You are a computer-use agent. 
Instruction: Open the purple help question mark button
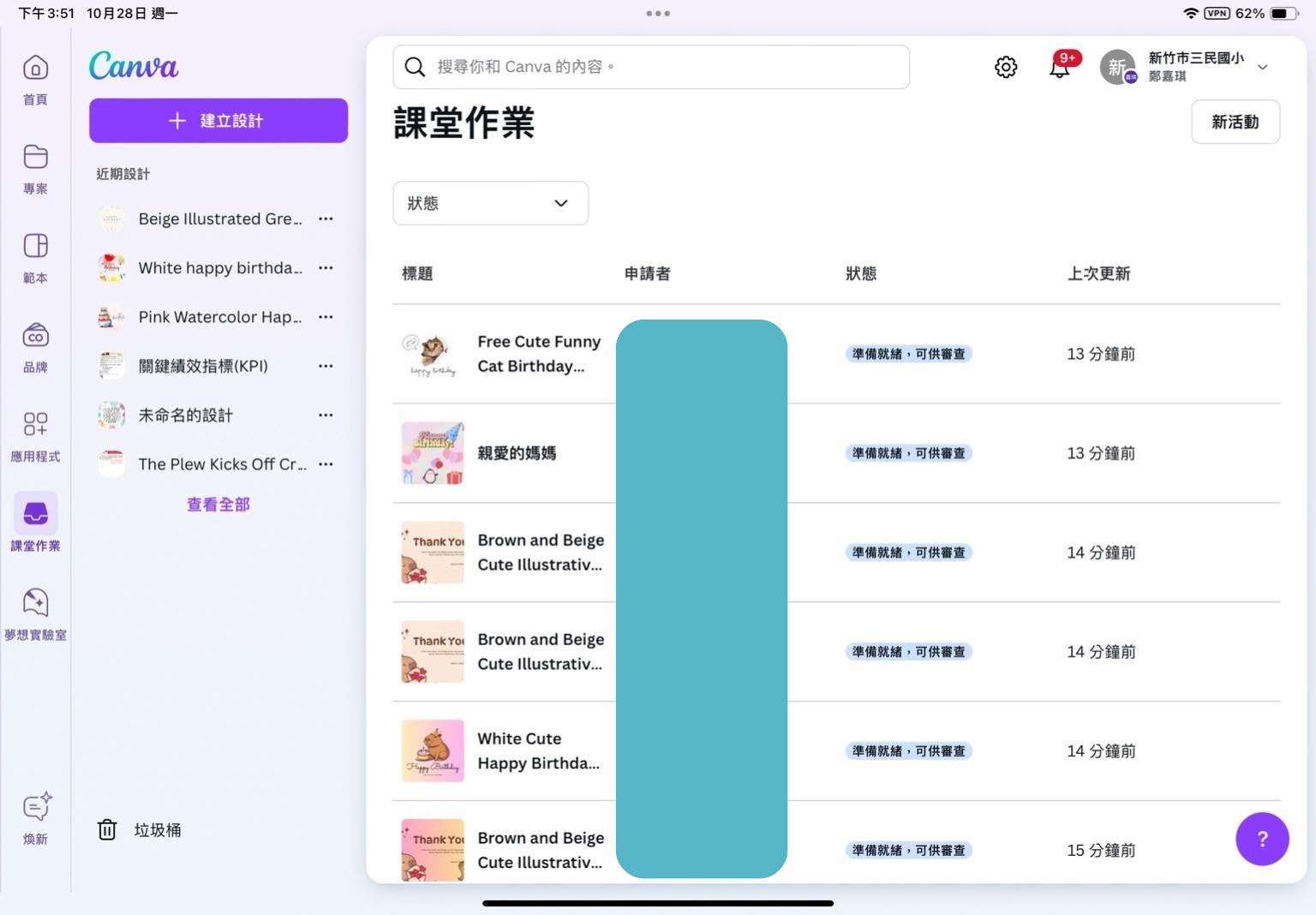[x=1262, y=839]
